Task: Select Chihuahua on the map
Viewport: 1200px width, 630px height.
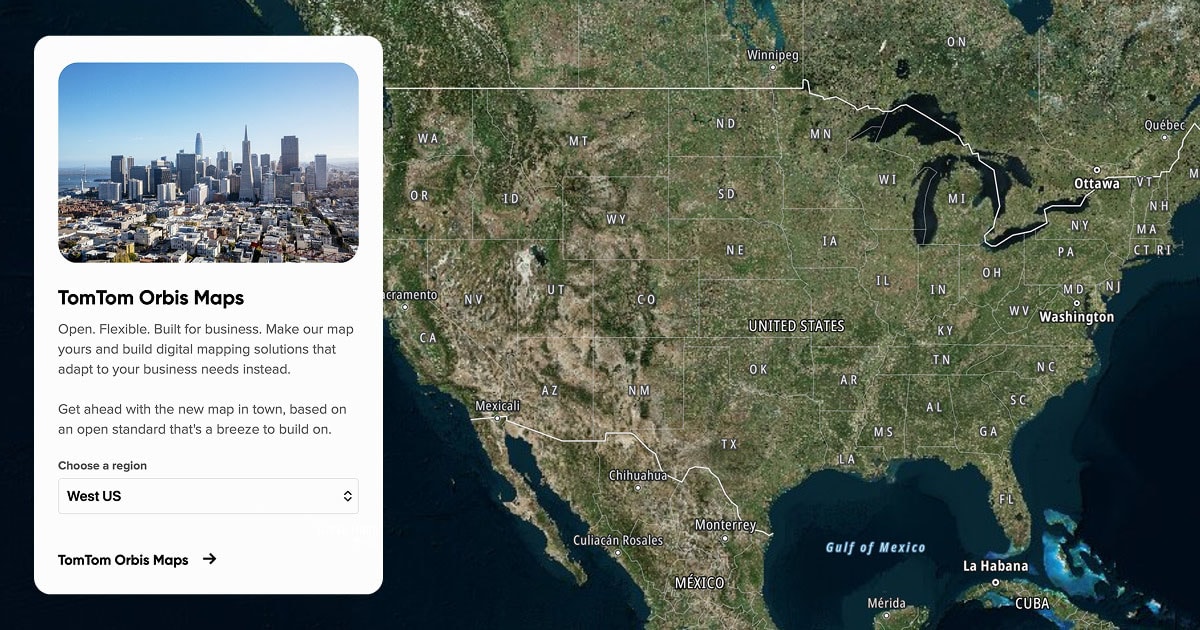Action: [x=638, y=476]
